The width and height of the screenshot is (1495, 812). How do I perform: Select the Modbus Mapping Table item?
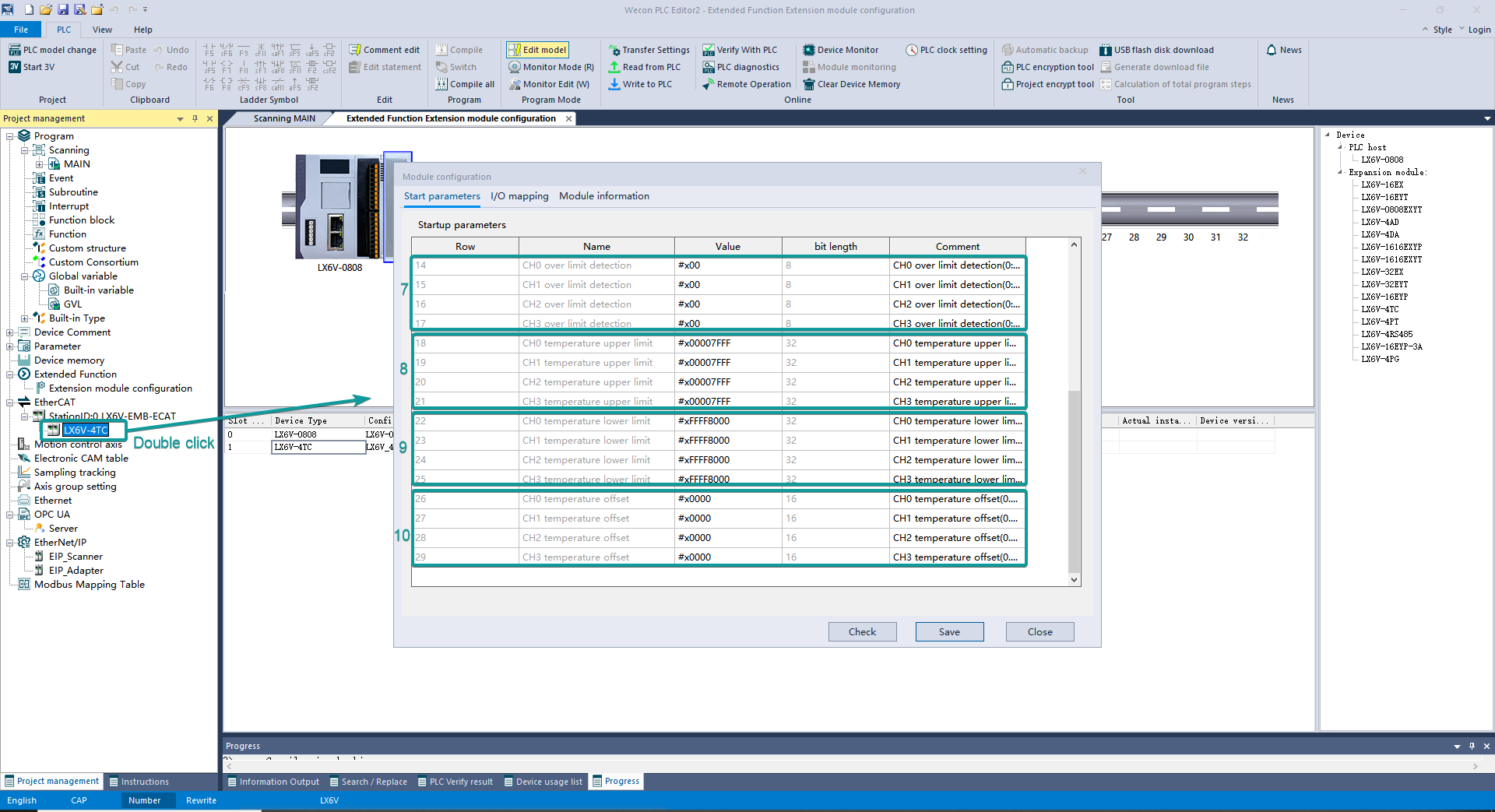pos(90,585)
